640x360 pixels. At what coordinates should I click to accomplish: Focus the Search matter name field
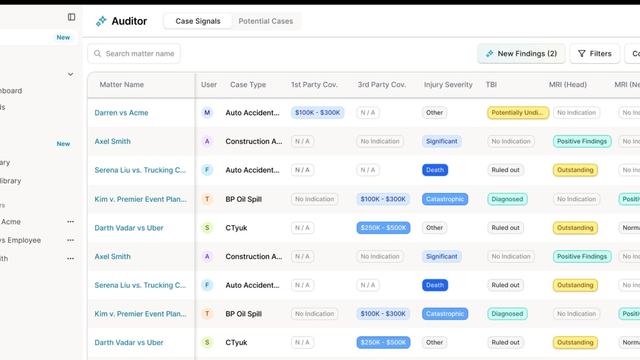coord(134,53)
